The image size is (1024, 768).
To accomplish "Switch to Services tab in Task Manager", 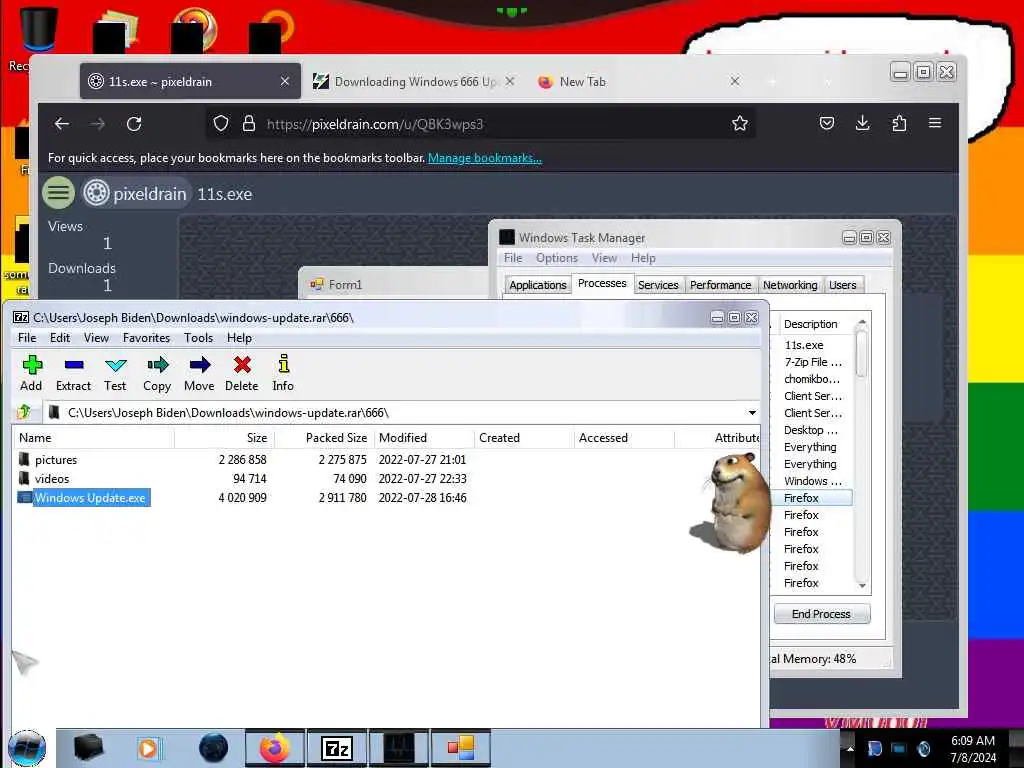I will pyautogui.click(x=658, y=285).
